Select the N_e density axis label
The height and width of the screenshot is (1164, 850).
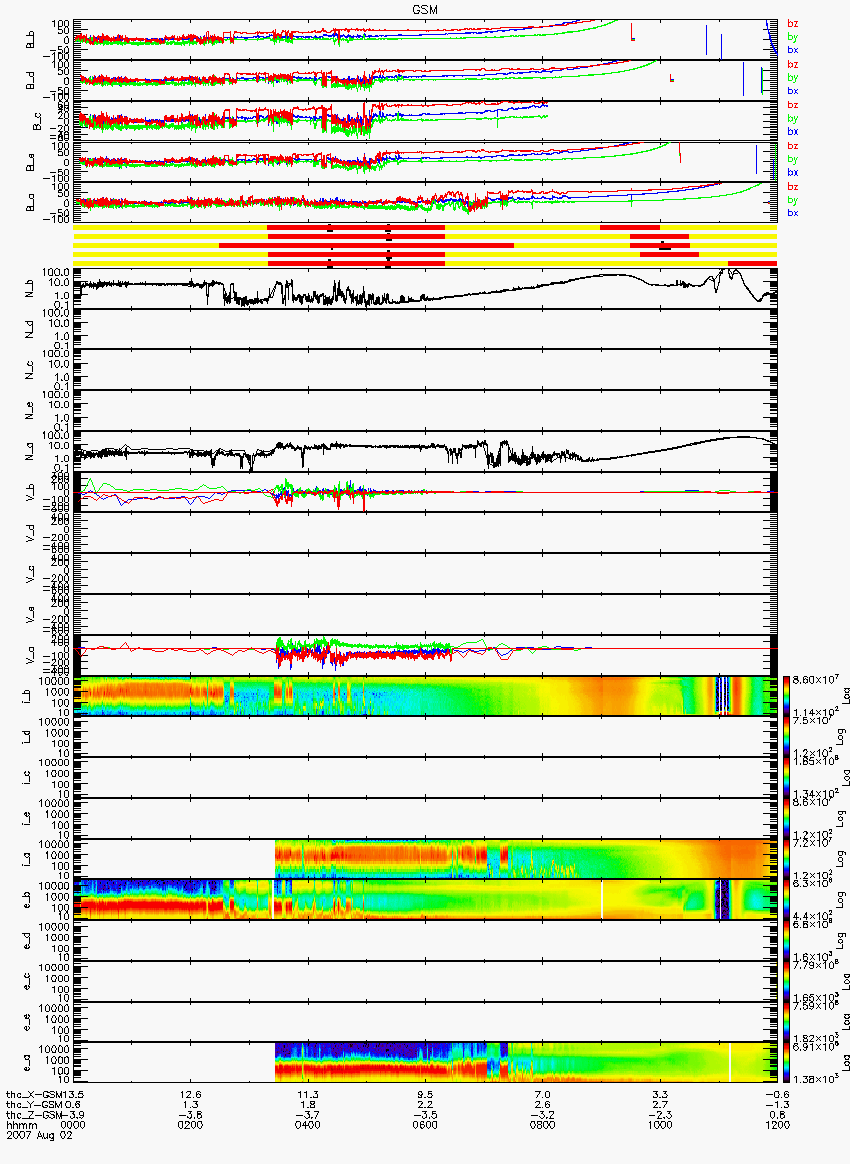coord(30,410)
